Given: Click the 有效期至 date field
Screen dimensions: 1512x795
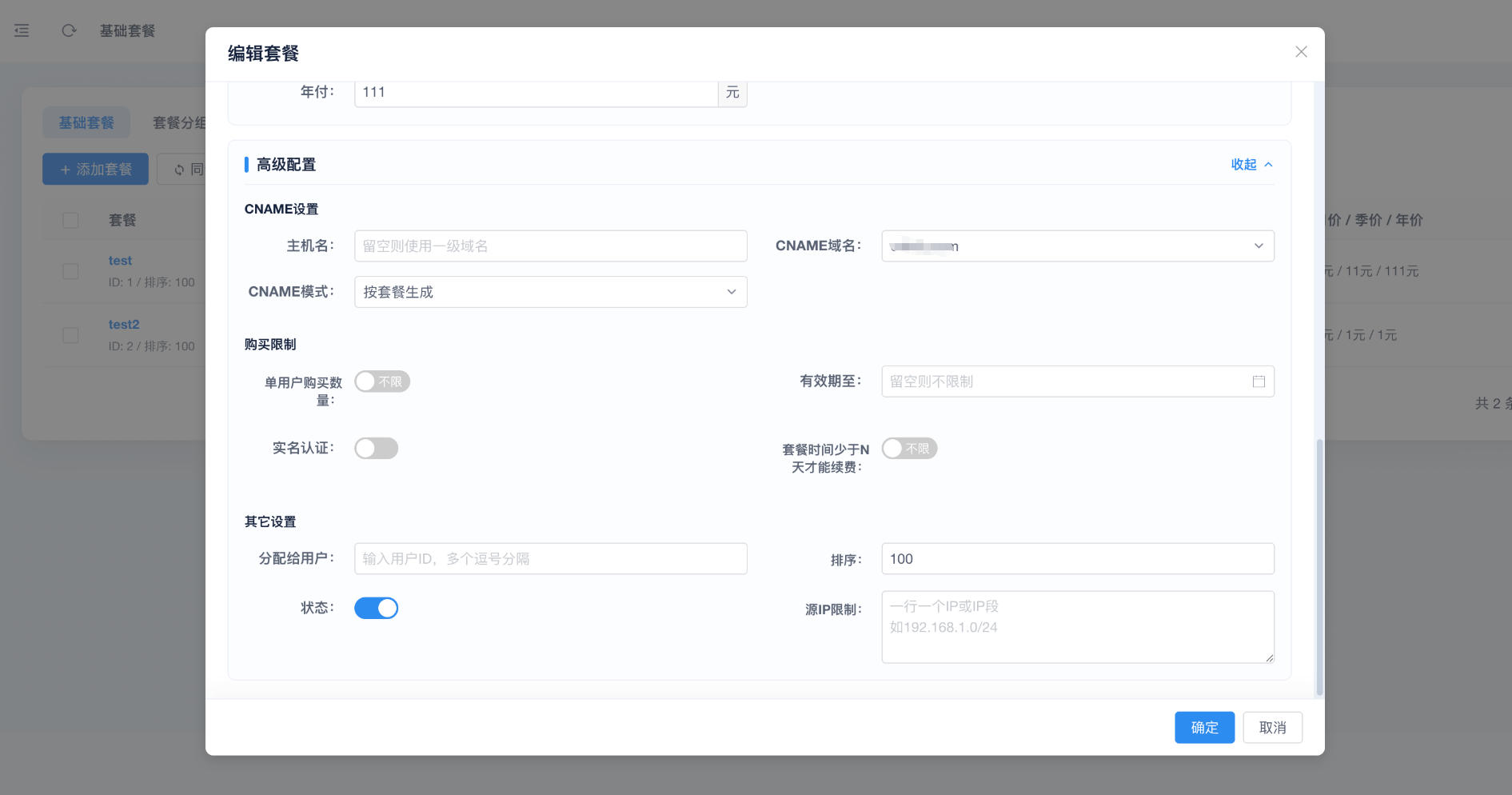Looking at the screenshot, I should pyautogui.click(x=1077, y=382).
